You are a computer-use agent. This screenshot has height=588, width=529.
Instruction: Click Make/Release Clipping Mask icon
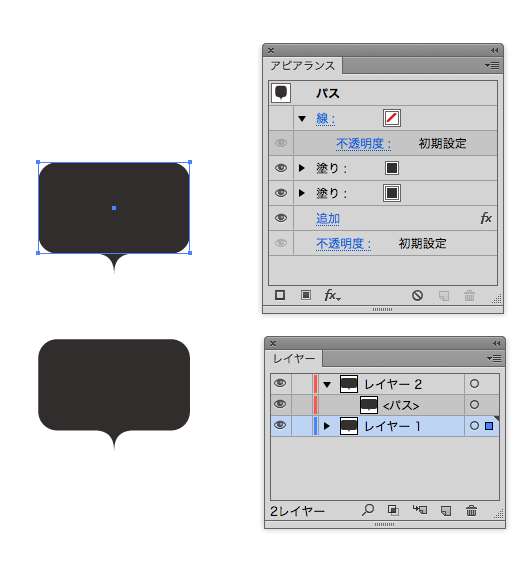393,510
